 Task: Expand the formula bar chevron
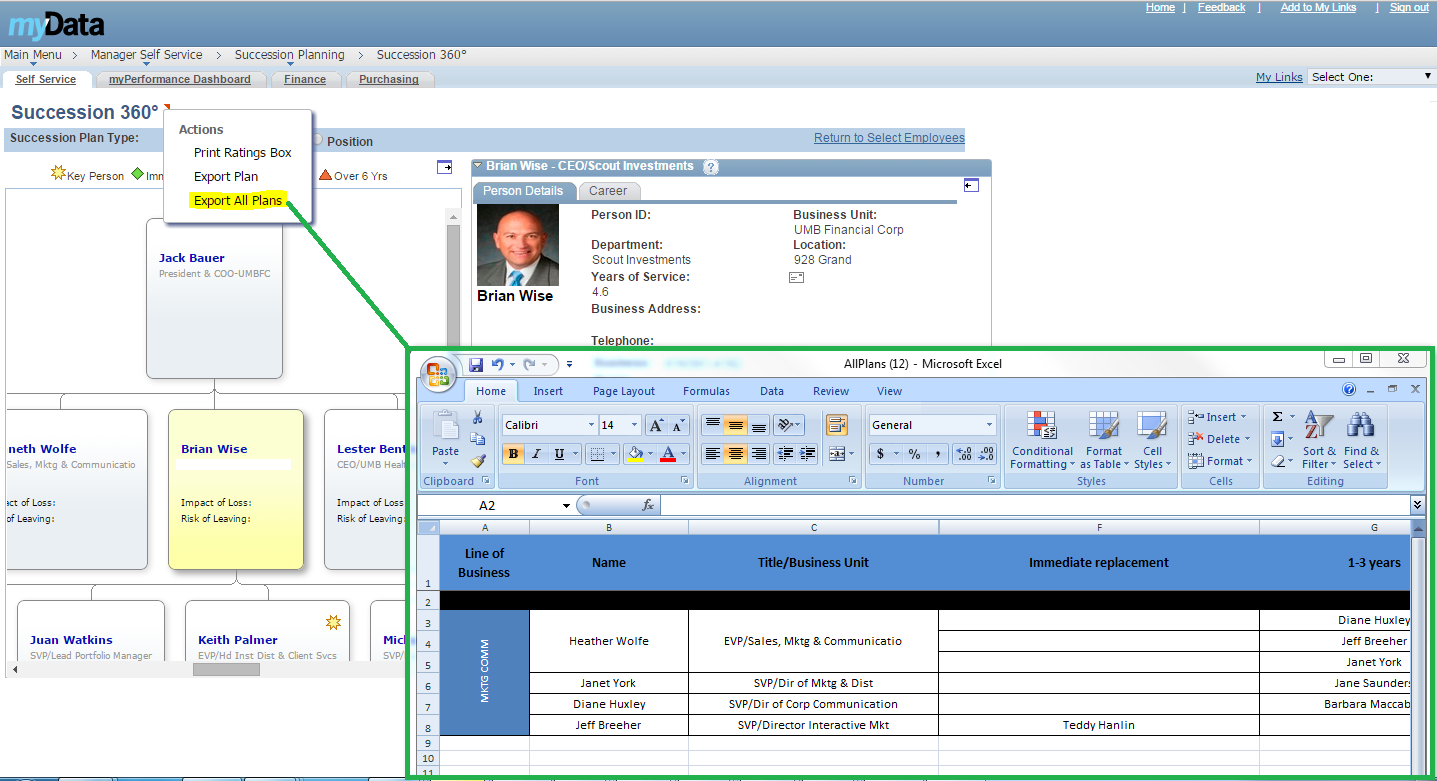coord(1417,505)
